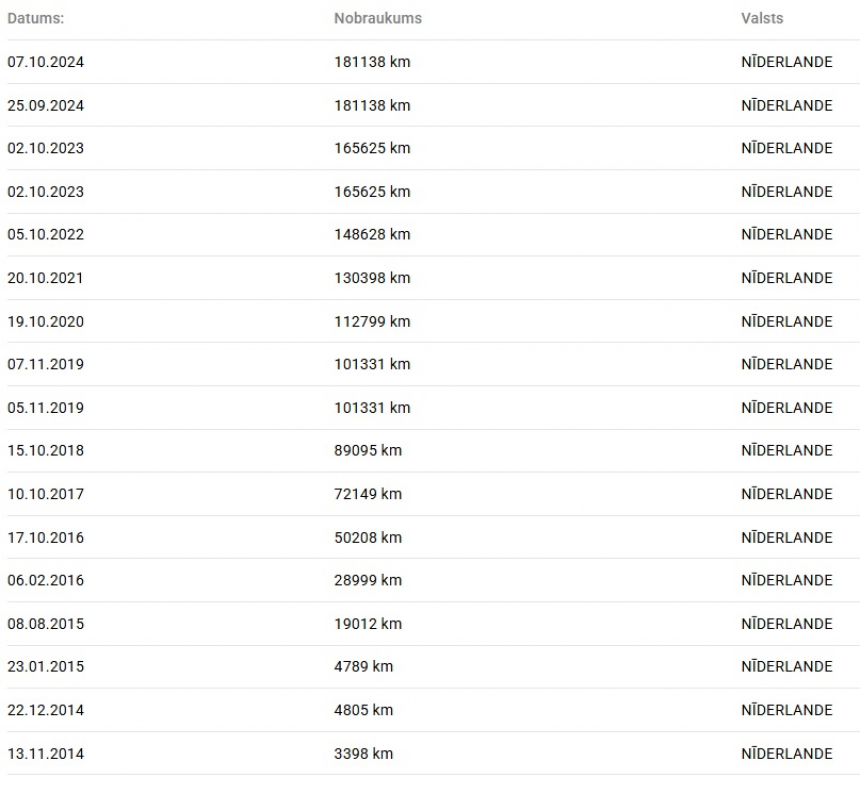Click the 28999 km mileage value

coord(368,580)
